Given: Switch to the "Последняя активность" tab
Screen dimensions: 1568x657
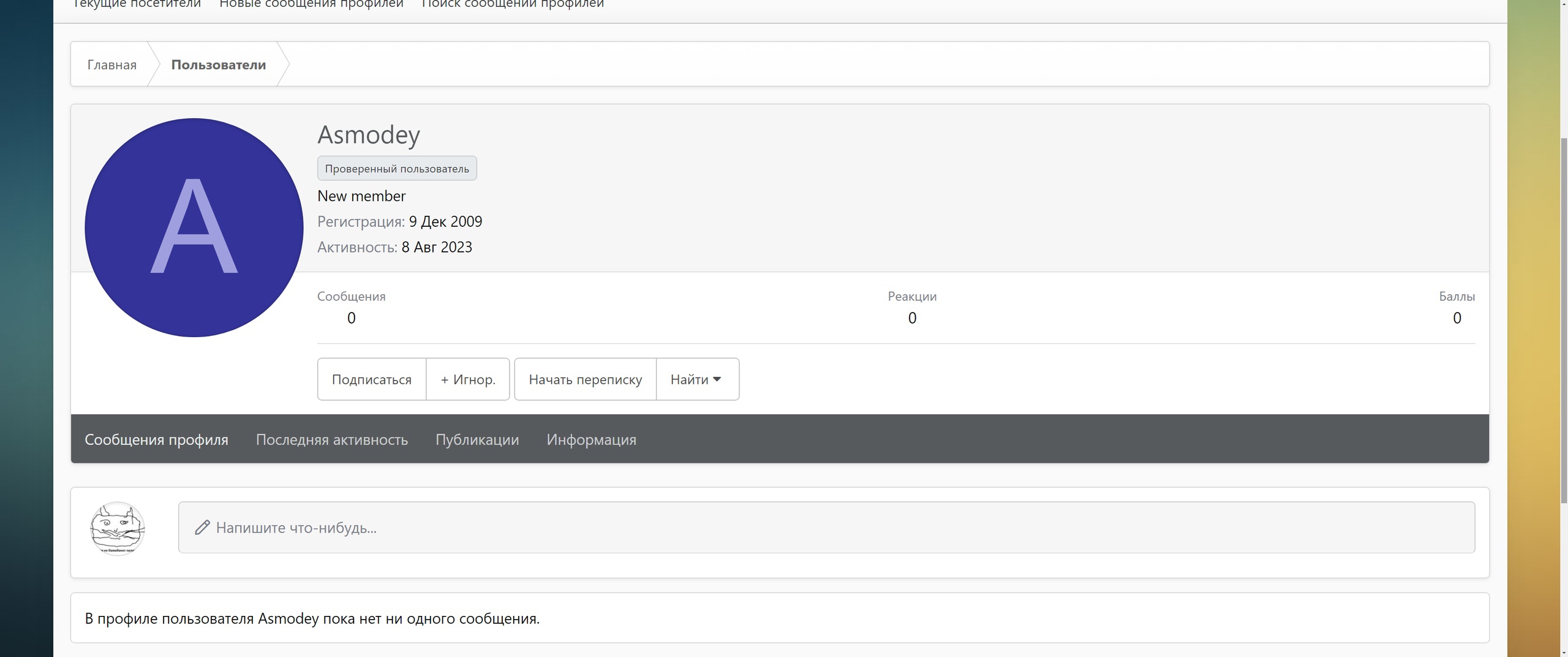Looking at the screenshot, I should [x=331, y=439].
